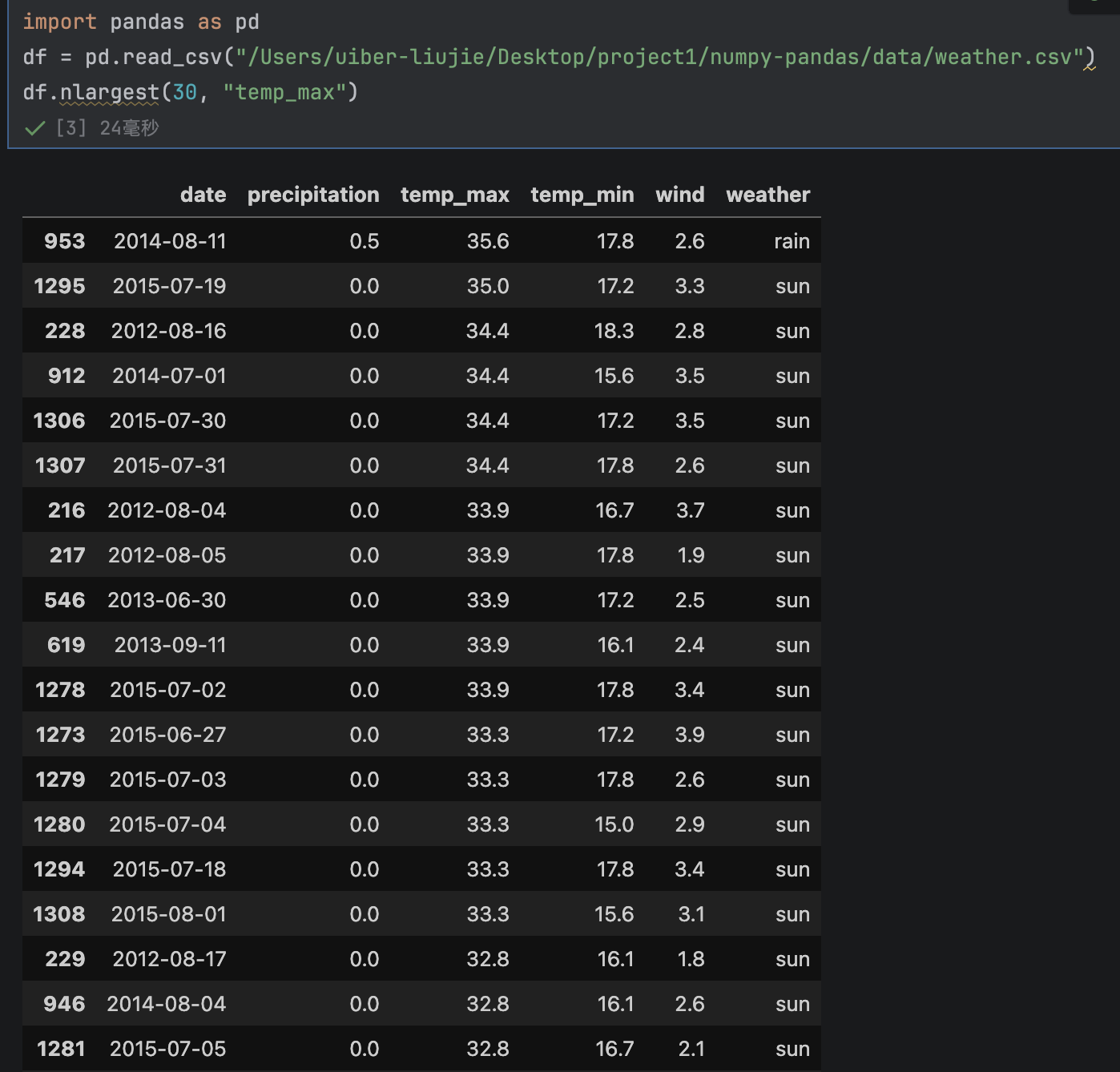Click the 1.8 wind value in row 229
Image resolution: width=1120 pixels, height=1072 pixels.
(x=691, y=959)
